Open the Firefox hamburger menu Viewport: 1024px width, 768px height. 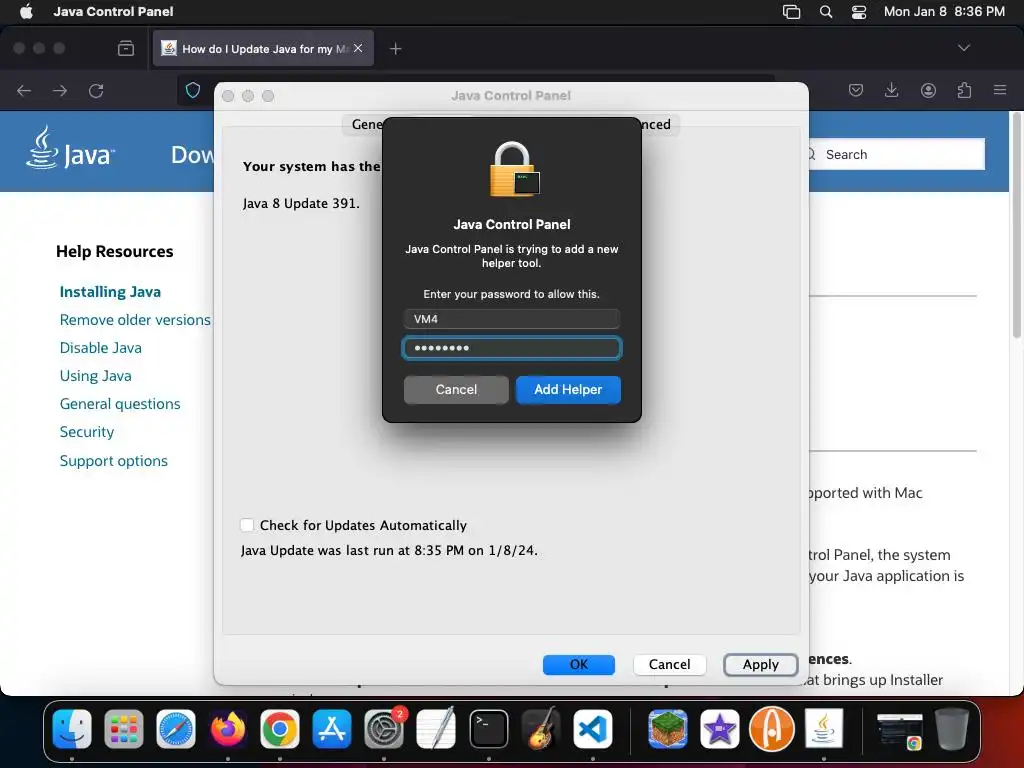click(1000, 90)
